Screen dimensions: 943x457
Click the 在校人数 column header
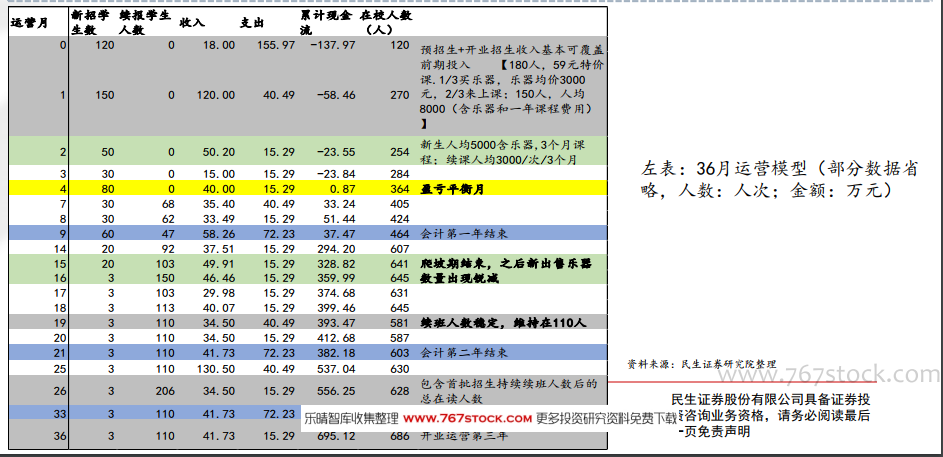(381, 22)
